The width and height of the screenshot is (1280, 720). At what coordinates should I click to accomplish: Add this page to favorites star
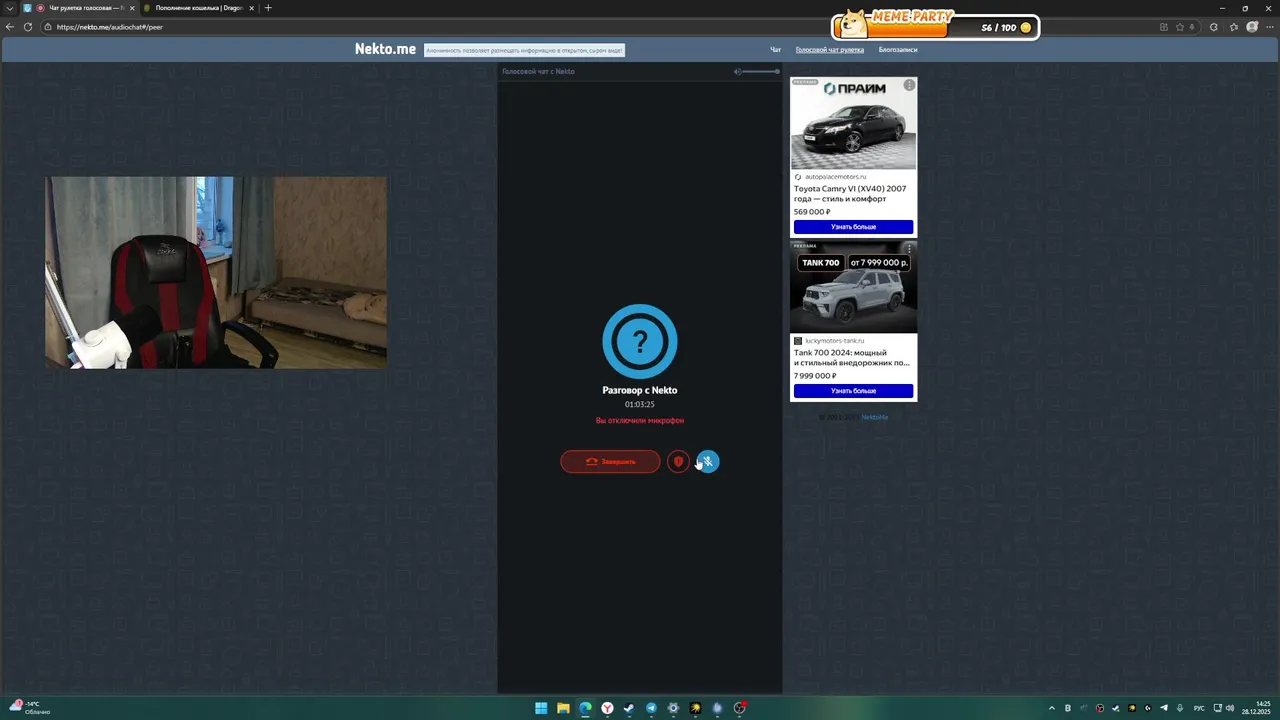tap(1180, 27)
